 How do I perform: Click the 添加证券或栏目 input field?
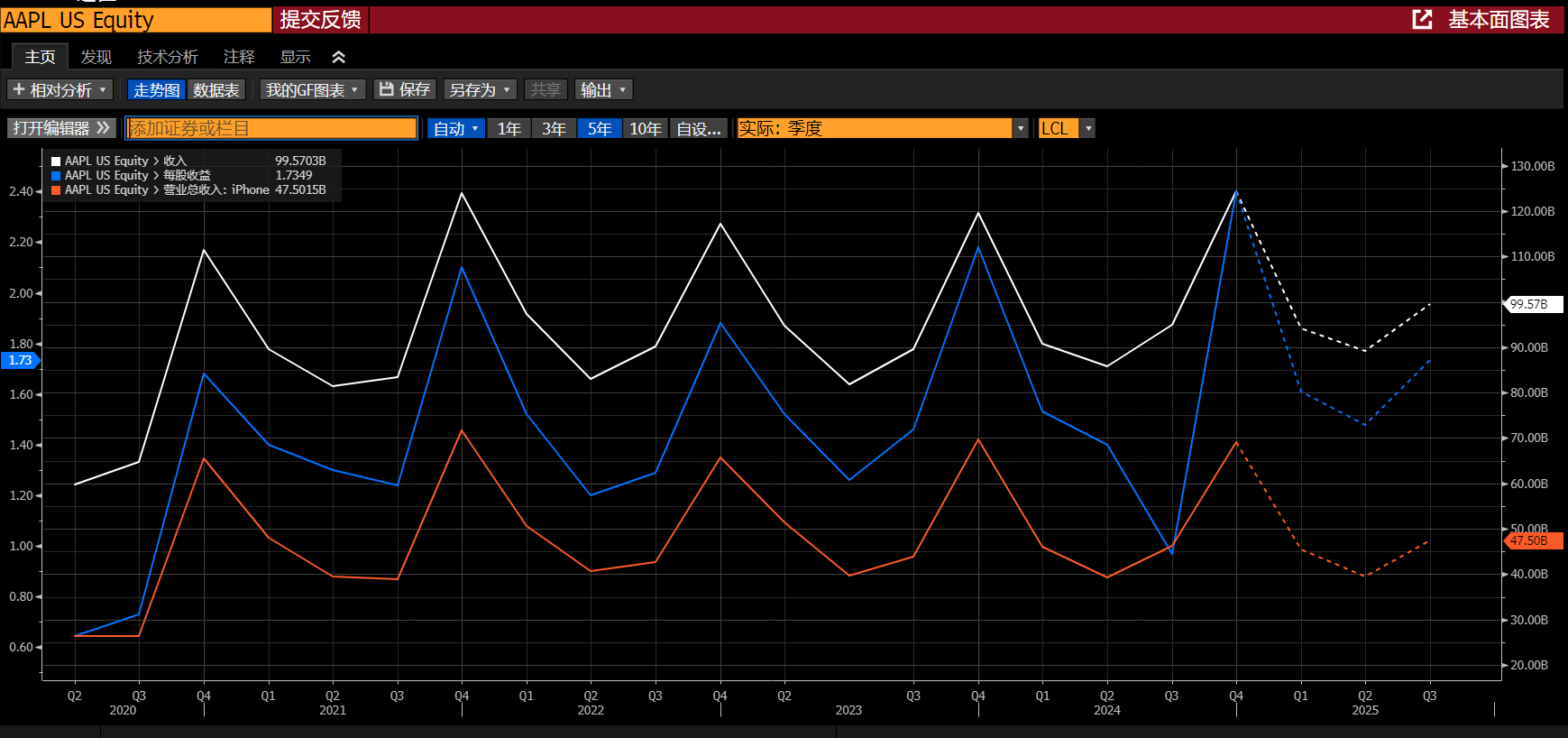tap(271, 129)
